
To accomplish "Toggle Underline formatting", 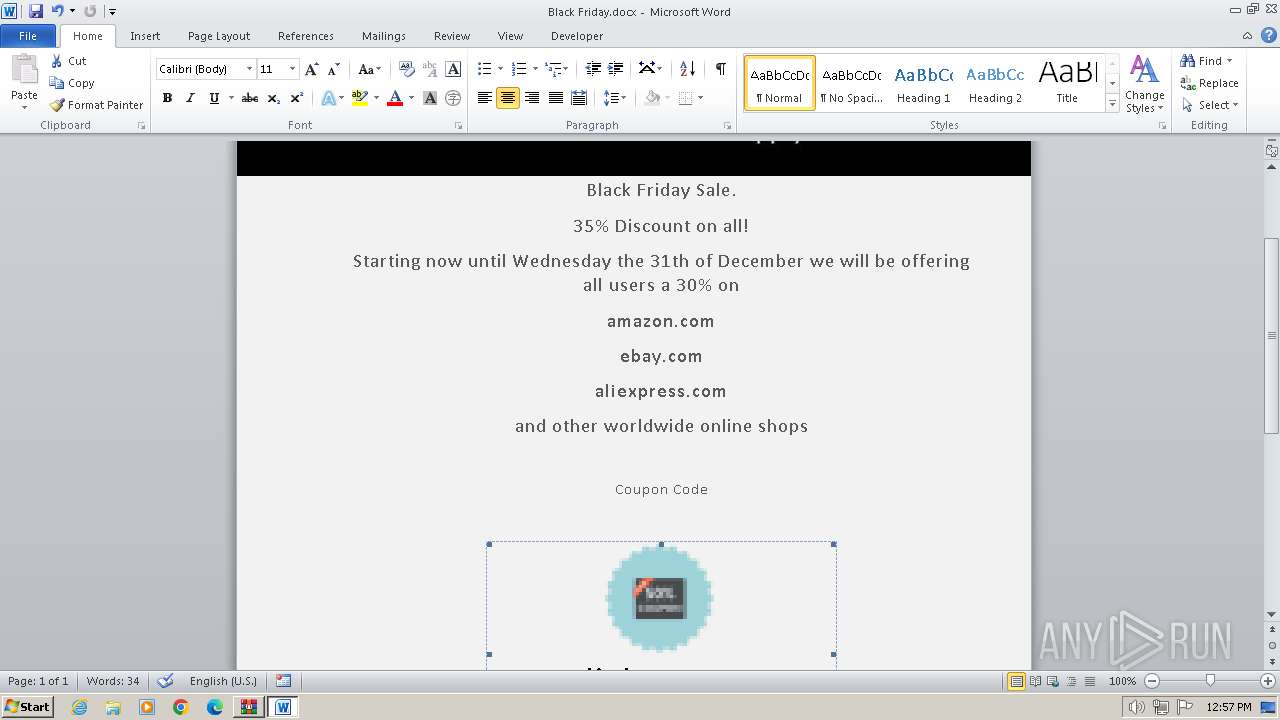I will click(213, 98).
